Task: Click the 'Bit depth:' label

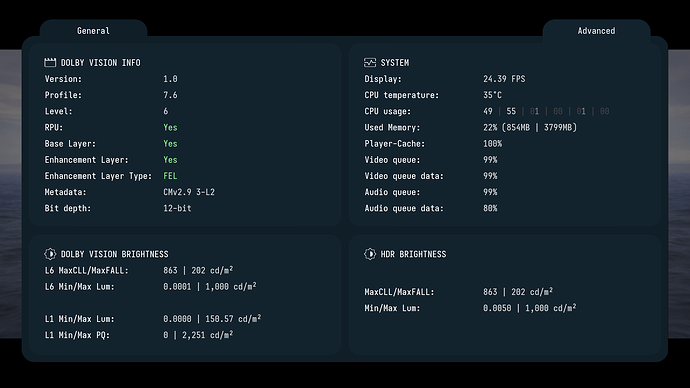Action: (x=68, y=209)
